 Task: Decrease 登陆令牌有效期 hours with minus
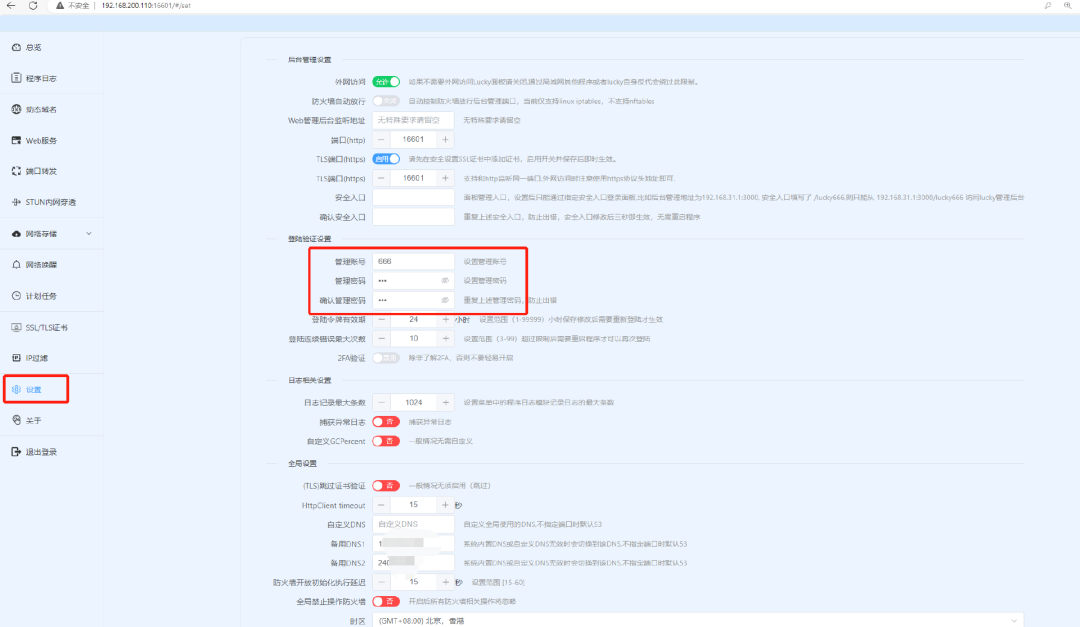(382, 320)
